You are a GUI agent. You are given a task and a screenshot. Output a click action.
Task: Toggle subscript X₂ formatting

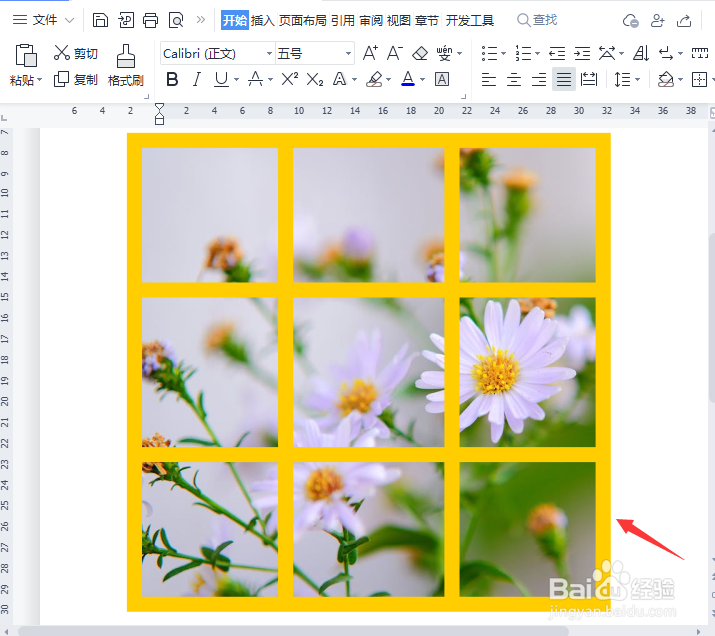(315, 80)
